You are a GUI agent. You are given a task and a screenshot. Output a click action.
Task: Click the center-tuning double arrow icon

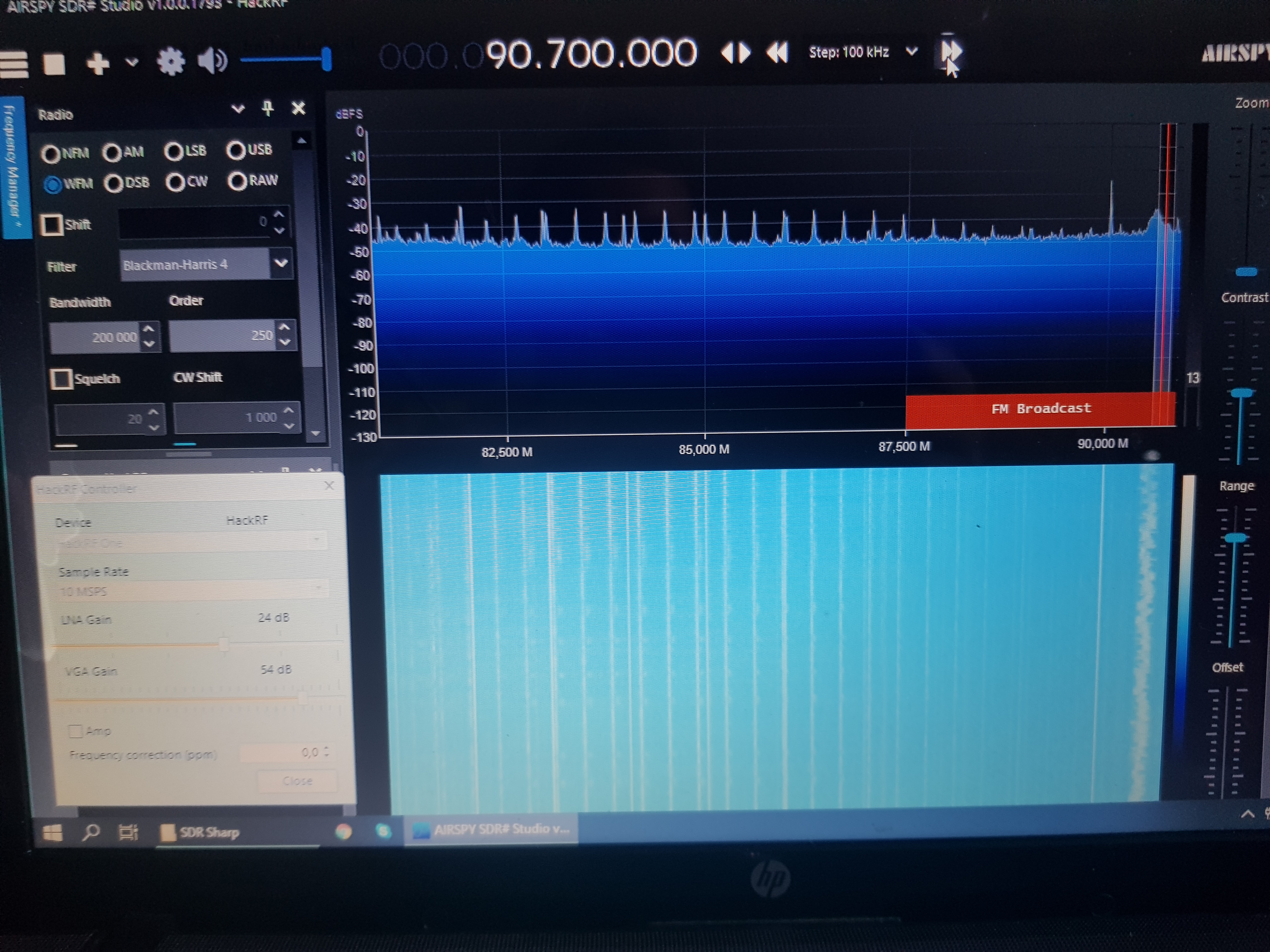tap(735, 53)
